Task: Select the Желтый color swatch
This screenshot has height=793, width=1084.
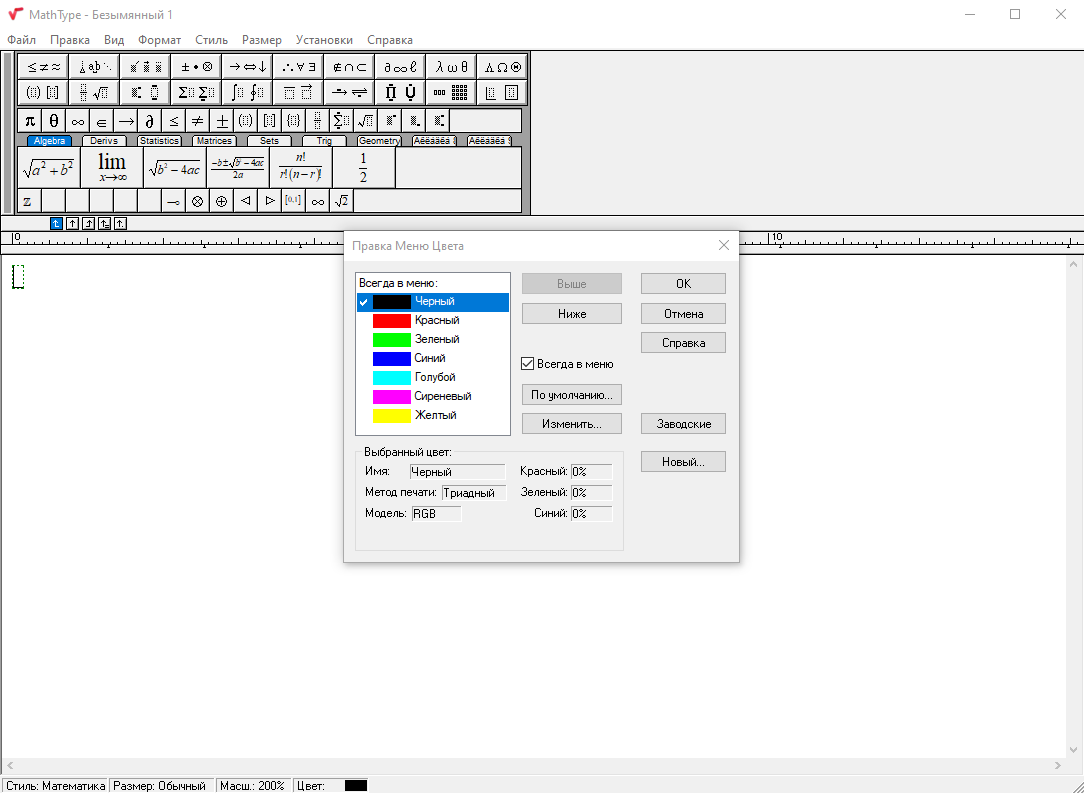Action: (391, 416)
